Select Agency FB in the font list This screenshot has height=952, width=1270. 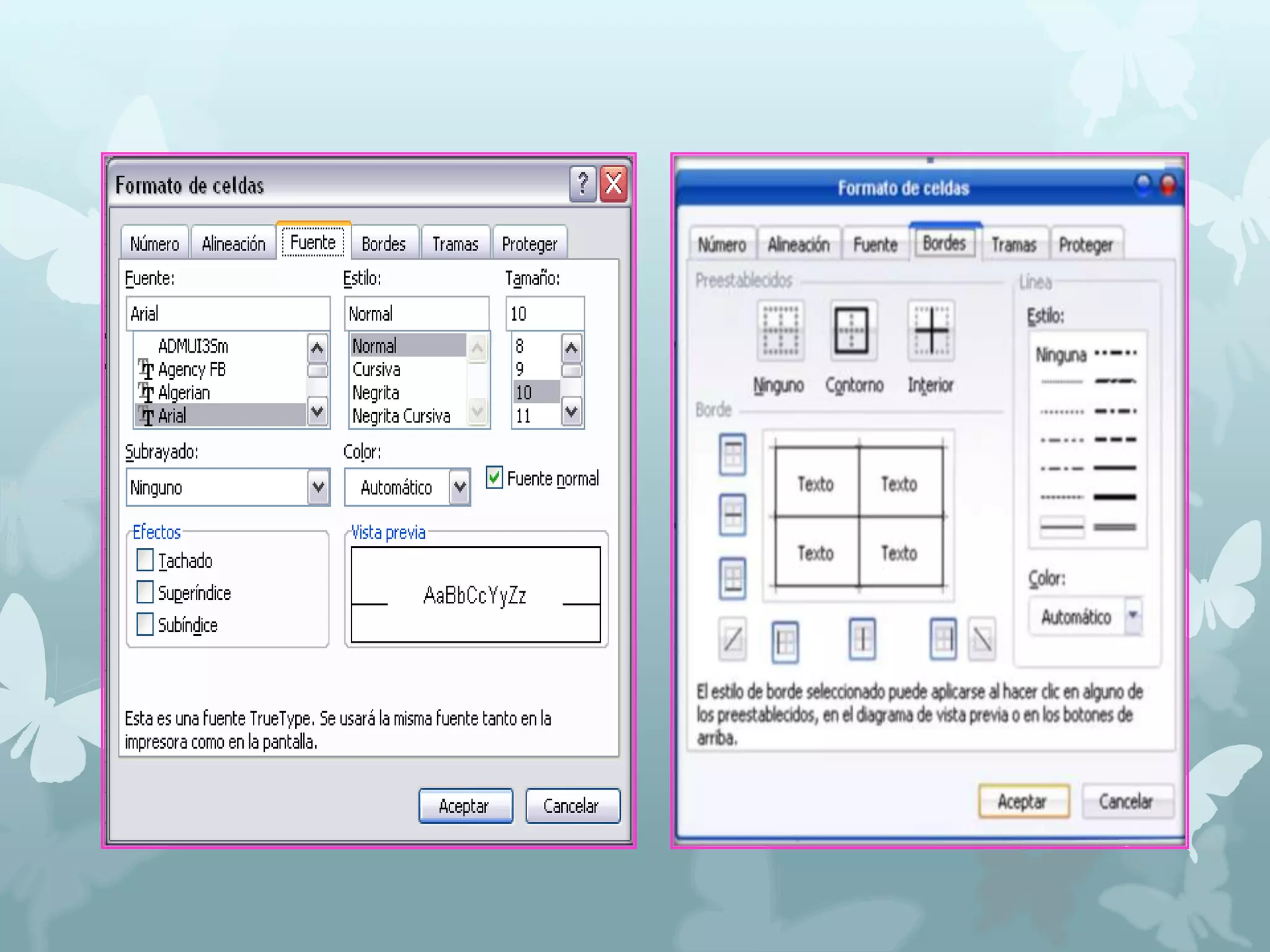coord(221,369)
